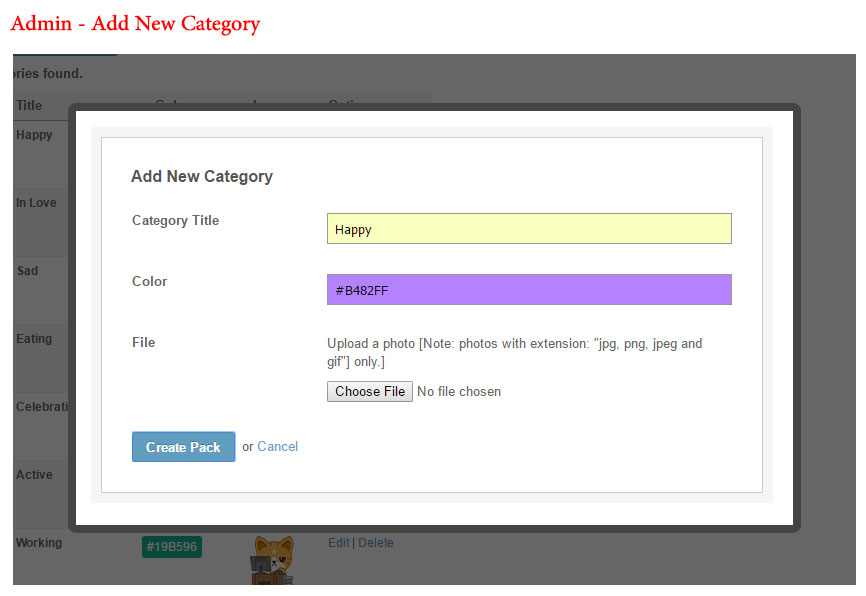Click the "Color" form label

tap(149, 282)
